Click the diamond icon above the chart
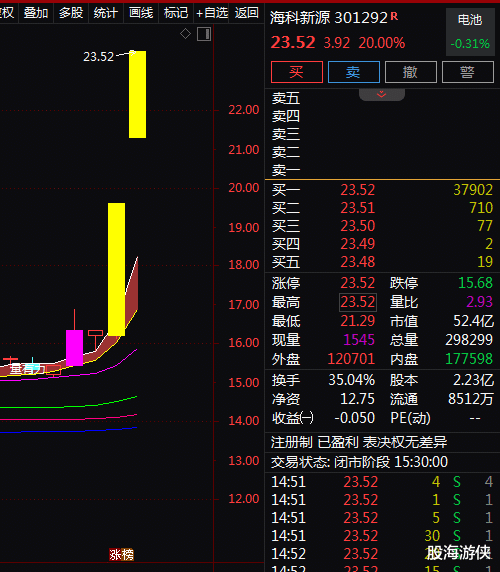 pyautogui.click(x=185, y=34)
